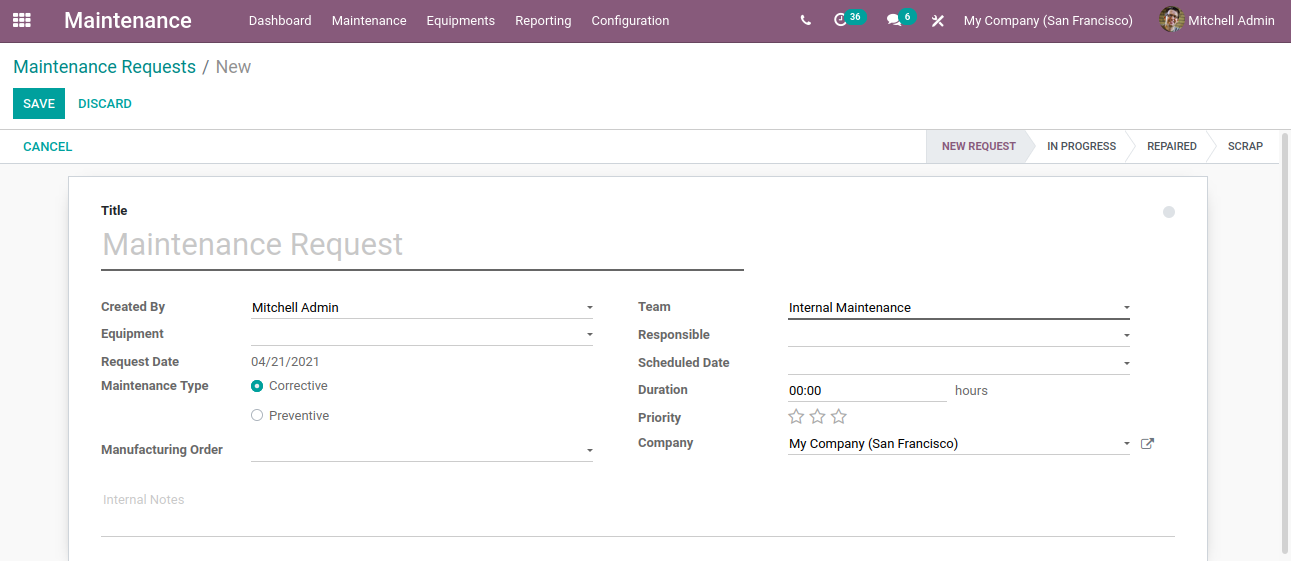Open the Scheduled Date picker dropdown

[x=1126, y=364]
